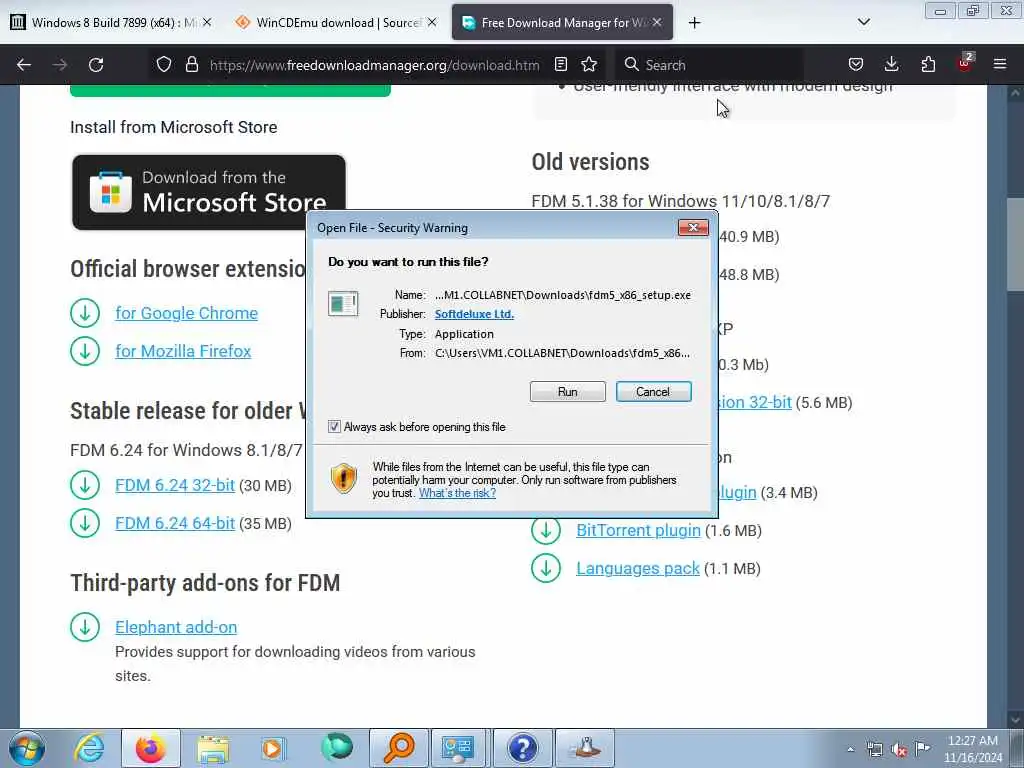Open Windows Media Player on taskbar
Viewport: 1024px width, 768px height.
273,748
